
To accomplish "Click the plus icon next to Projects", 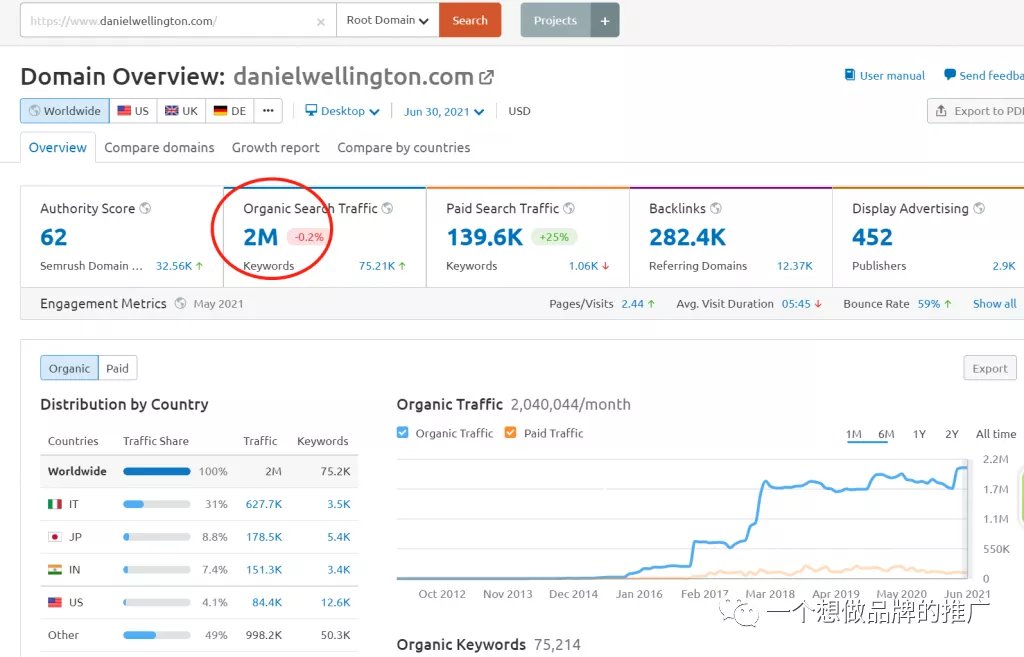I will [605, 21].
